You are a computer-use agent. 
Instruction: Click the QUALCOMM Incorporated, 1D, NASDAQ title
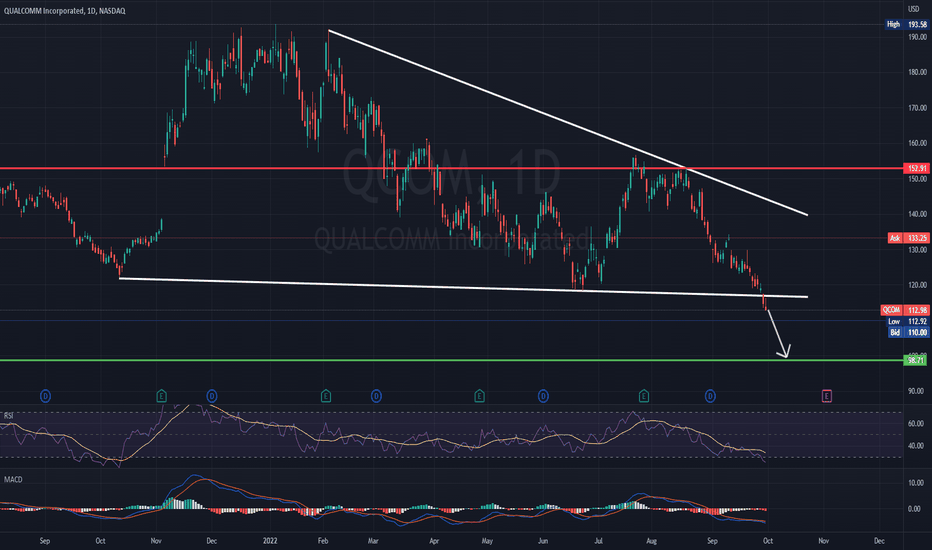tap(64, 11)
